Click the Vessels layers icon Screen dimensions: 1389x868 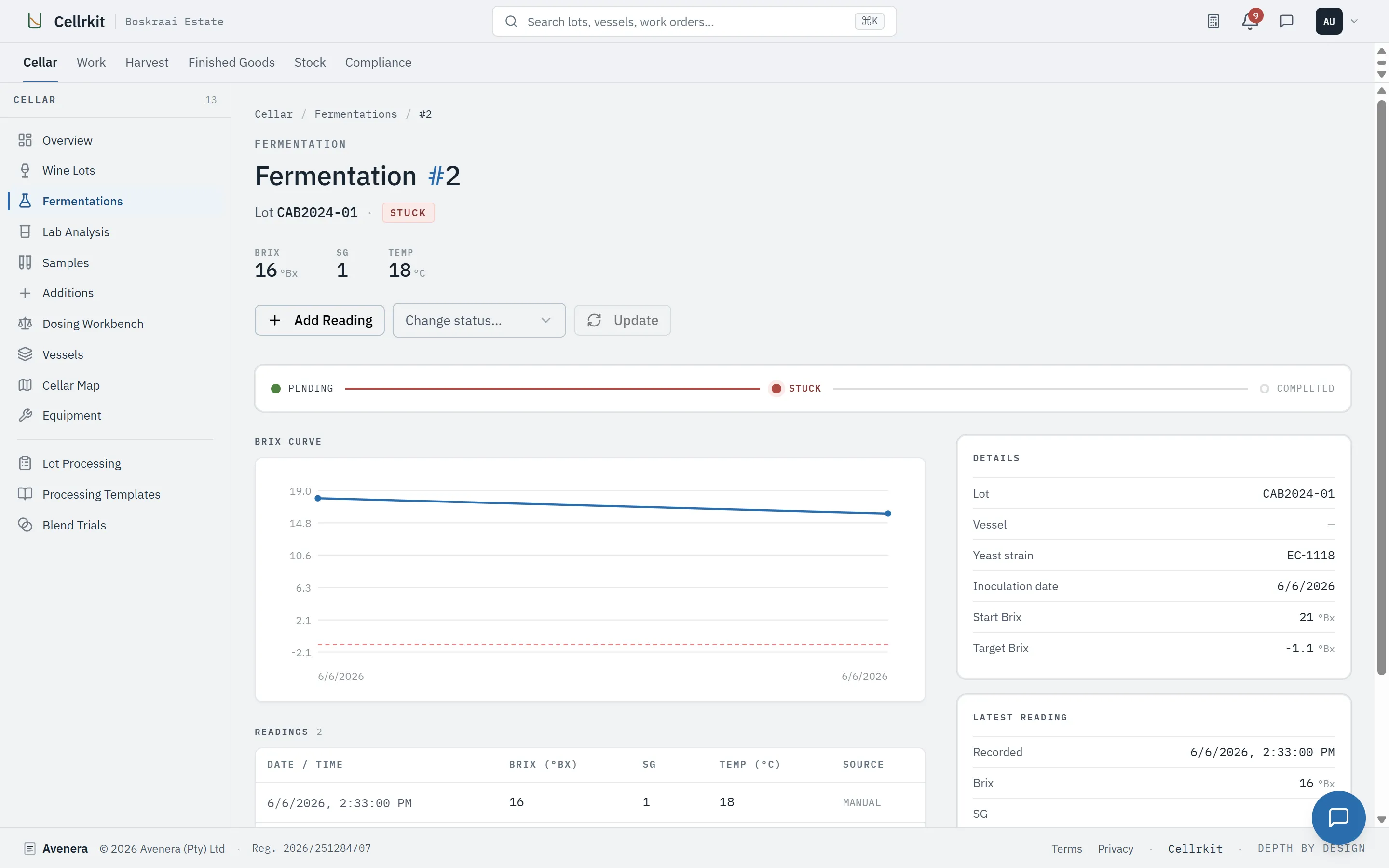click(25, 354)
